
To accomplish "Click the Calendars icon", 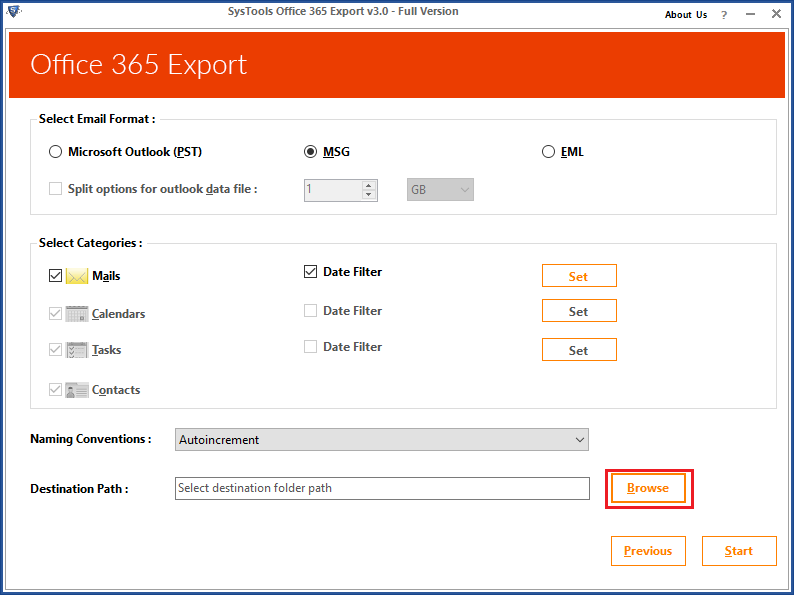I will tap(77, 314).
